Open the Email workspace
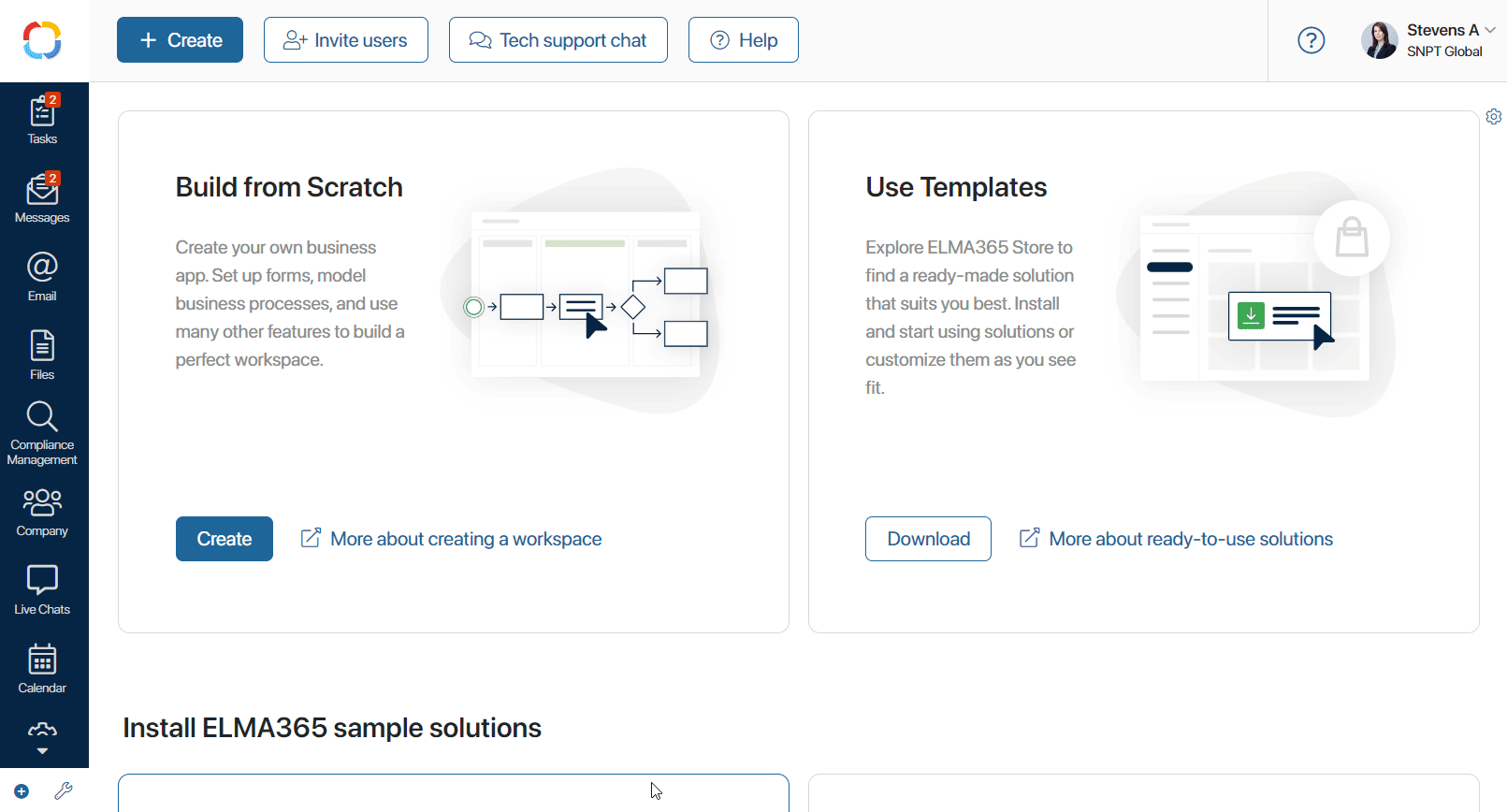This screenshot has width=1507, height=812. click(x=42, y=276)
